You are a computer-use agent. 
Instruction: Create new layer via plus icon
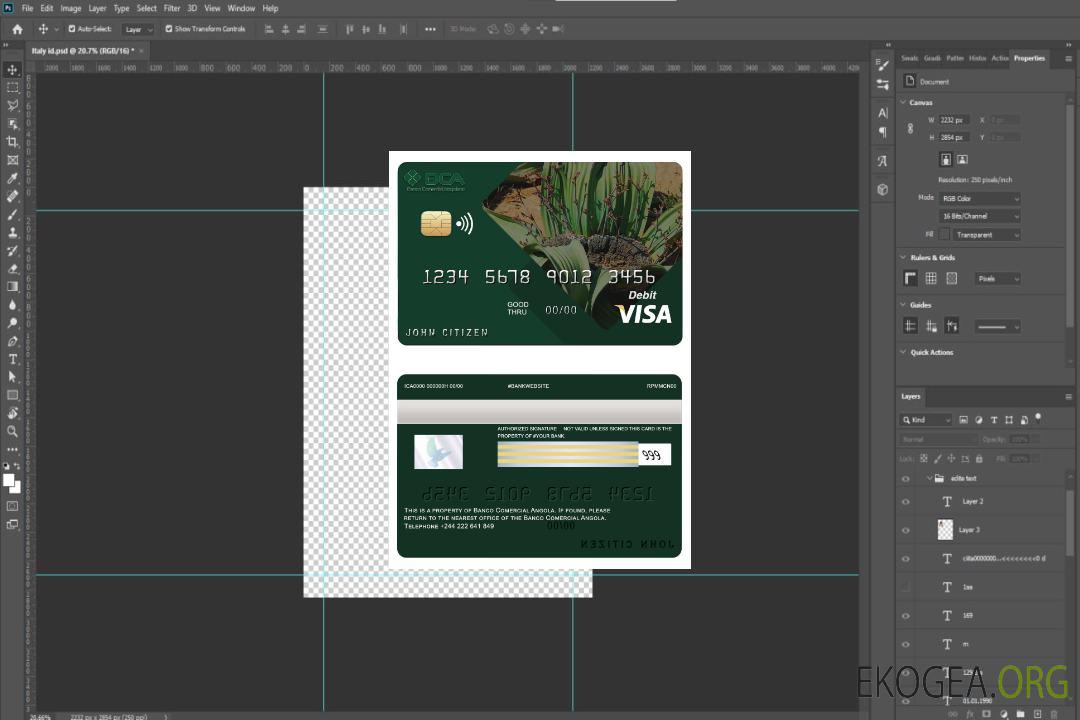(x=1037, y=714)
